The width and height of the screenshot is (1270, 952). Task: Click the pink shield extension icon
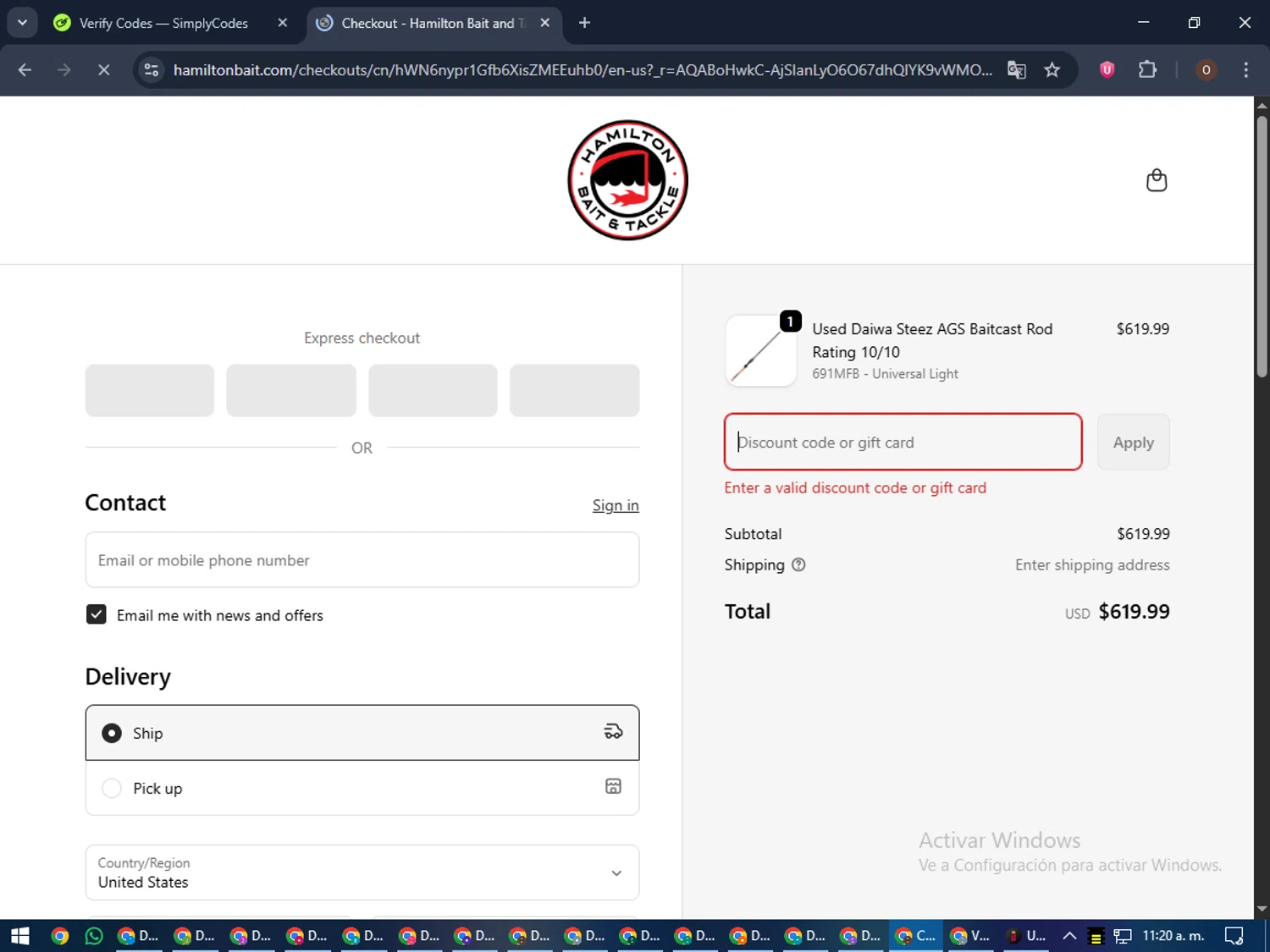[x=1107, y=70]
